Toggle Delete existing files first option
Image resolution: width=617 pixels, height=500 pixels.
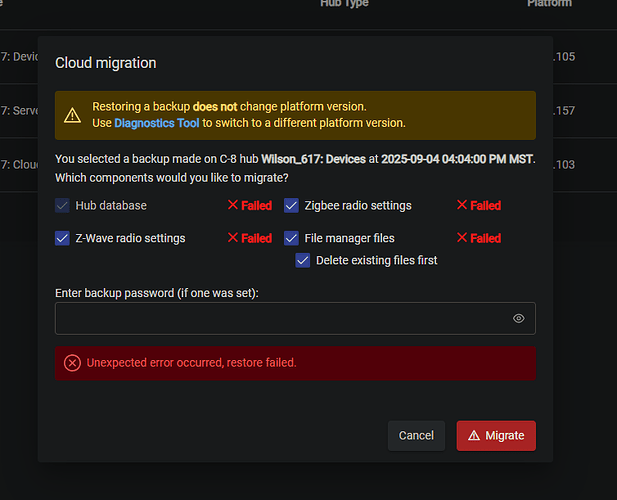303,260
